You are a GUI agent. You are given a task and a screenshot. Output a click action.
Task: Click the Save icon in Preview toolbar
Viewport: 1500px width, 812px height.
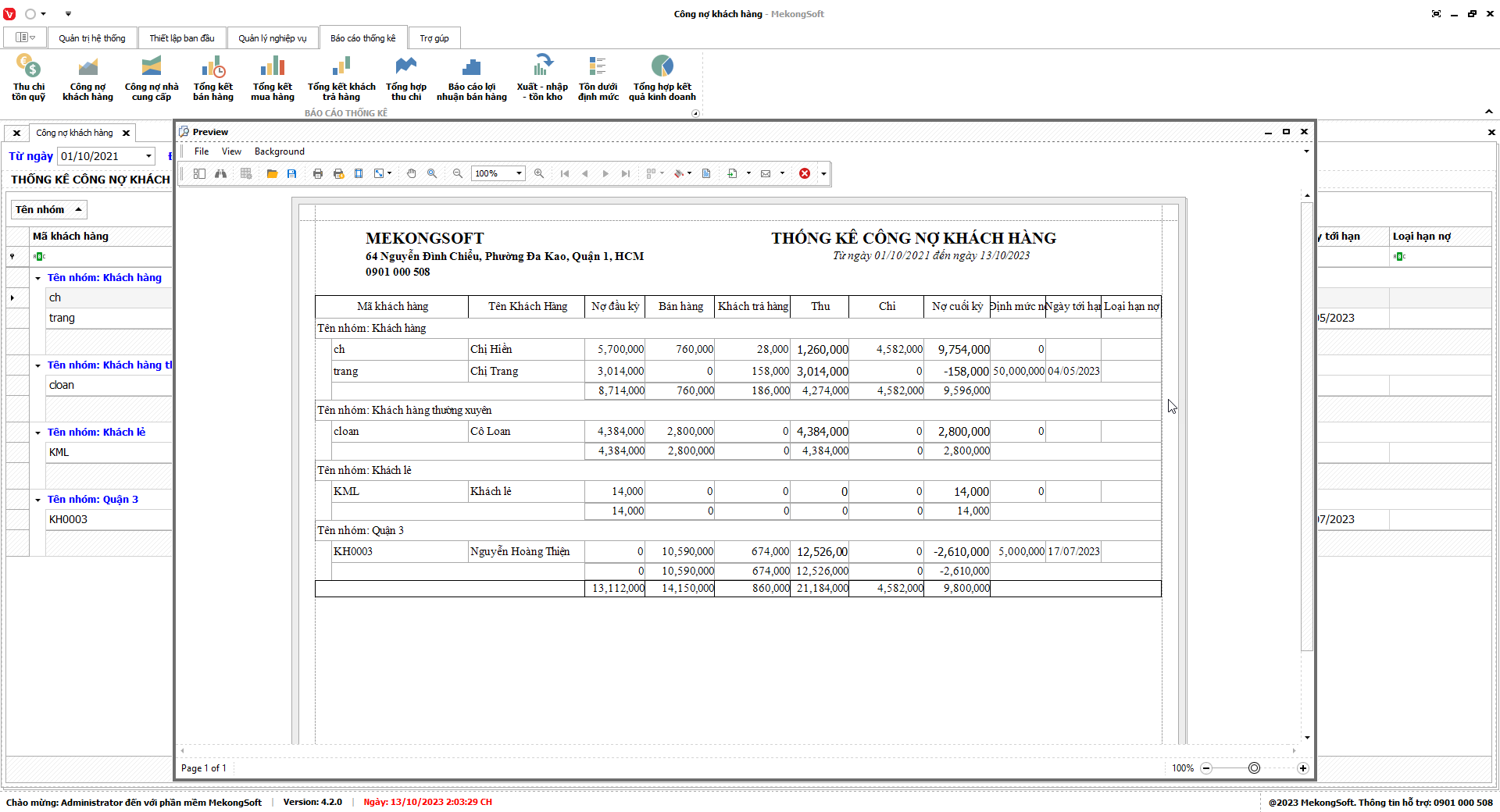[291, 173]
